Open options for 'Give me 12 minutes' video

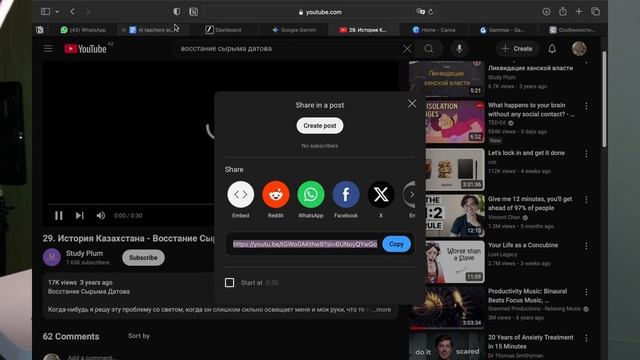click(587, 200)
